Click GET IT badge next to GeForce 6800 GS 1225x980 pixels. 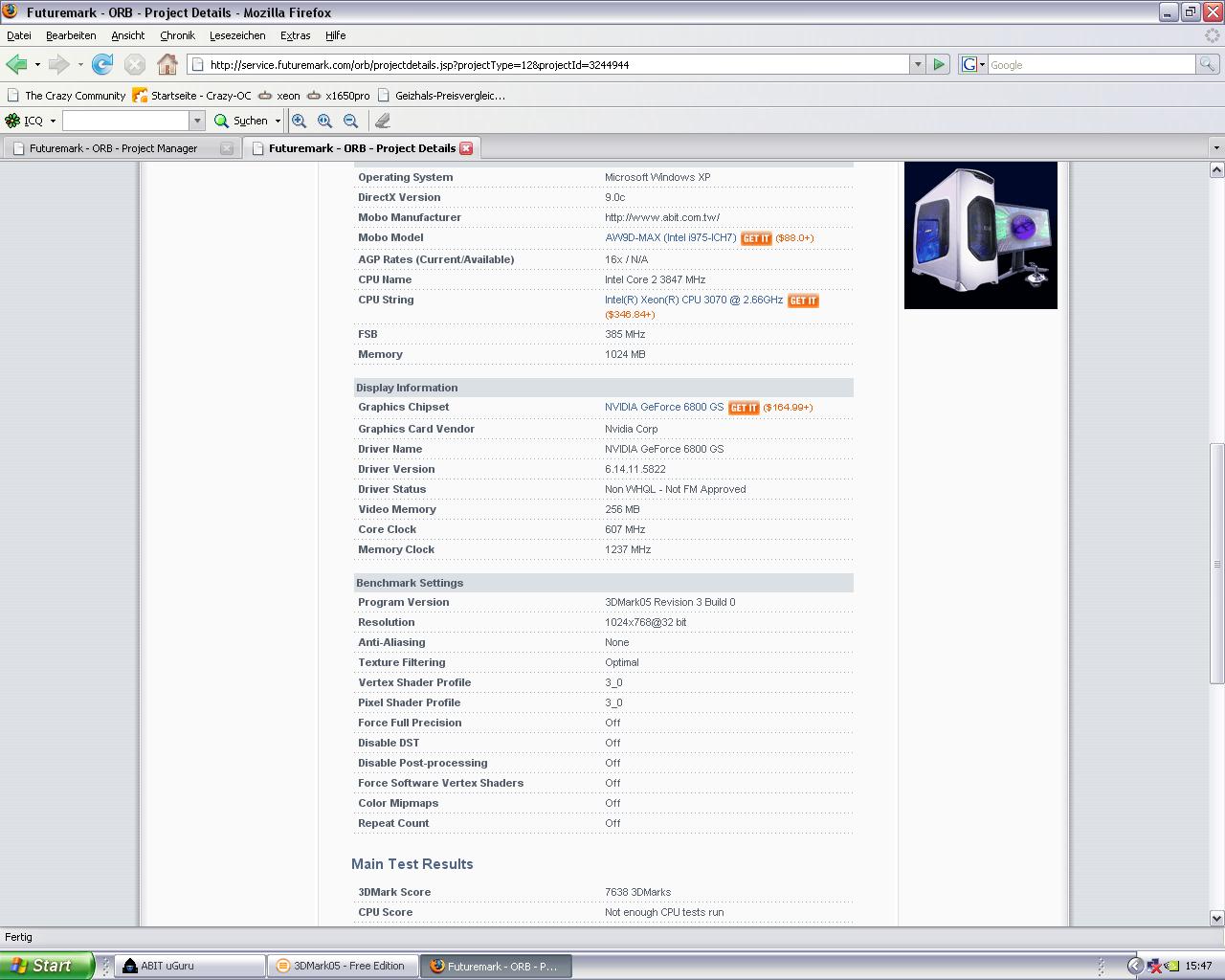(744, 408)
